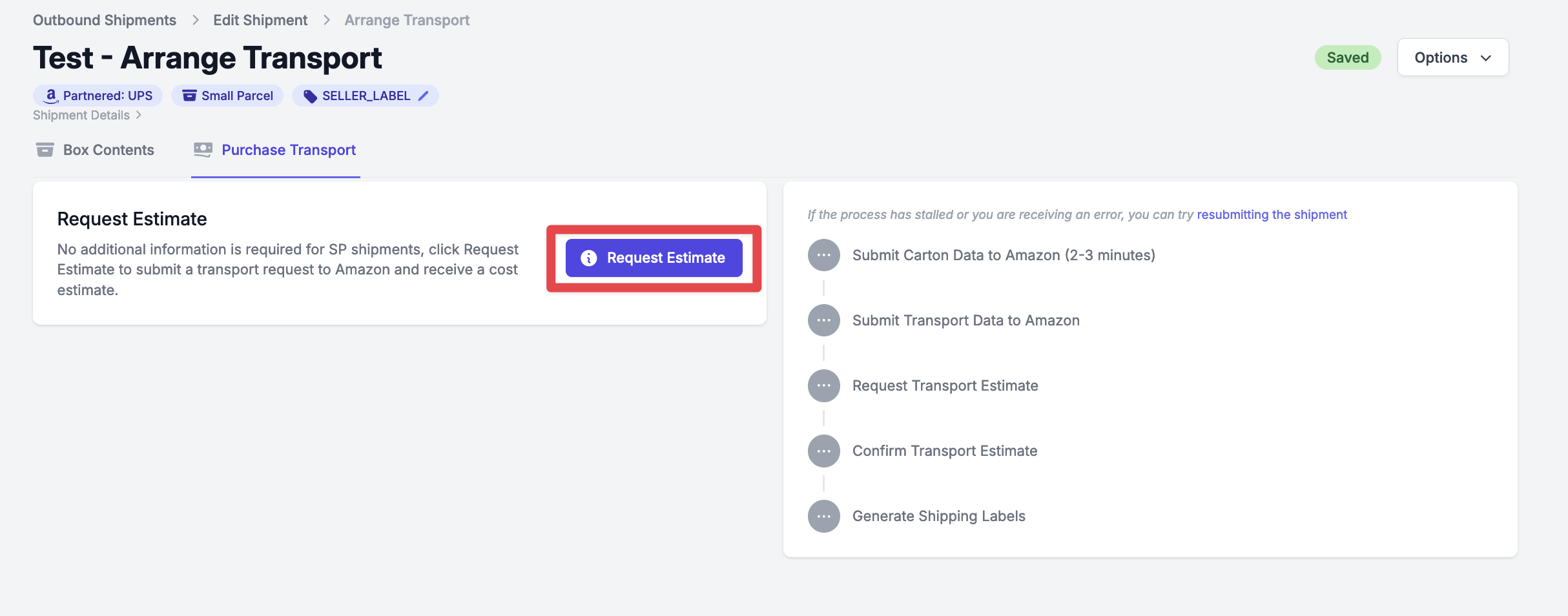
Task: Open the Options dropdown menu
Action: [x=1452, y=57]
